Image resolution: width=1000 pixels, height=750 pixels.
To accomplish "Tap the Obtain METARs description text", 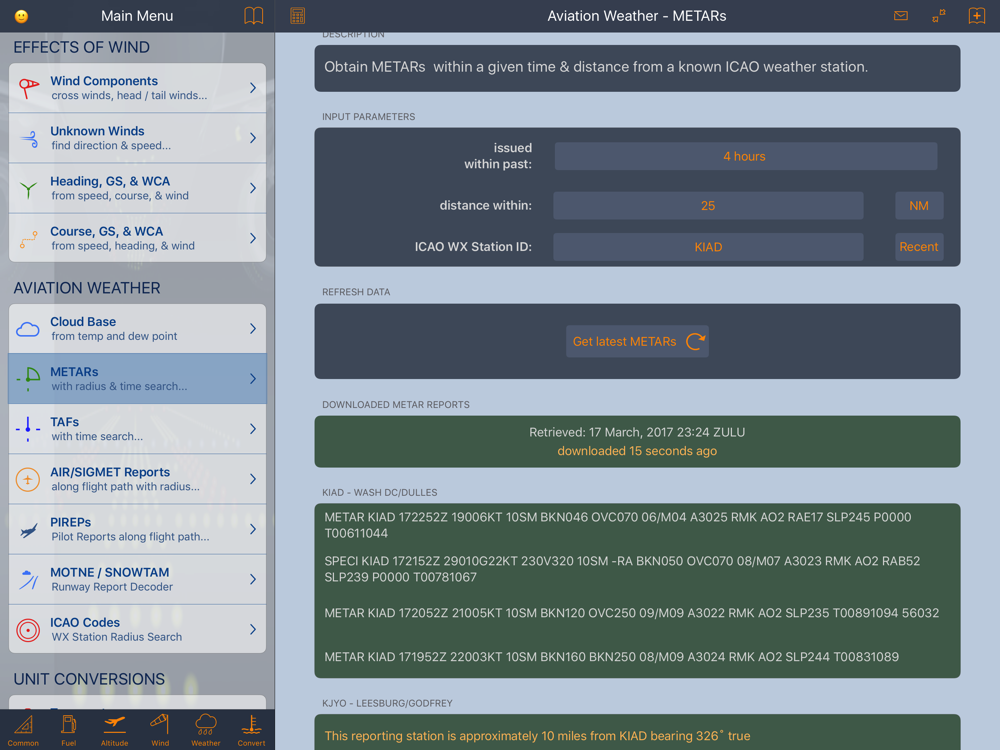I will (x=596, y=67).
